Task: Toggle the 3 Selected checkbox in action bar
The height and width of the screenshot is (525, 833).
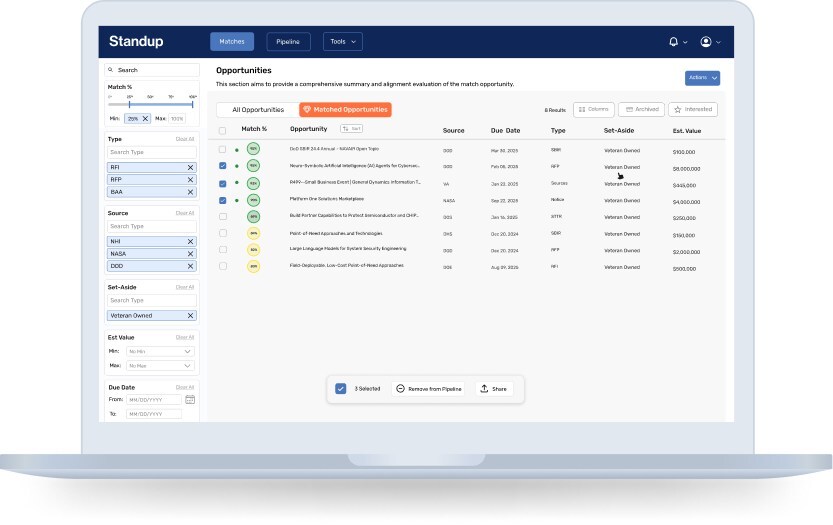Action: tap(341, 389)
